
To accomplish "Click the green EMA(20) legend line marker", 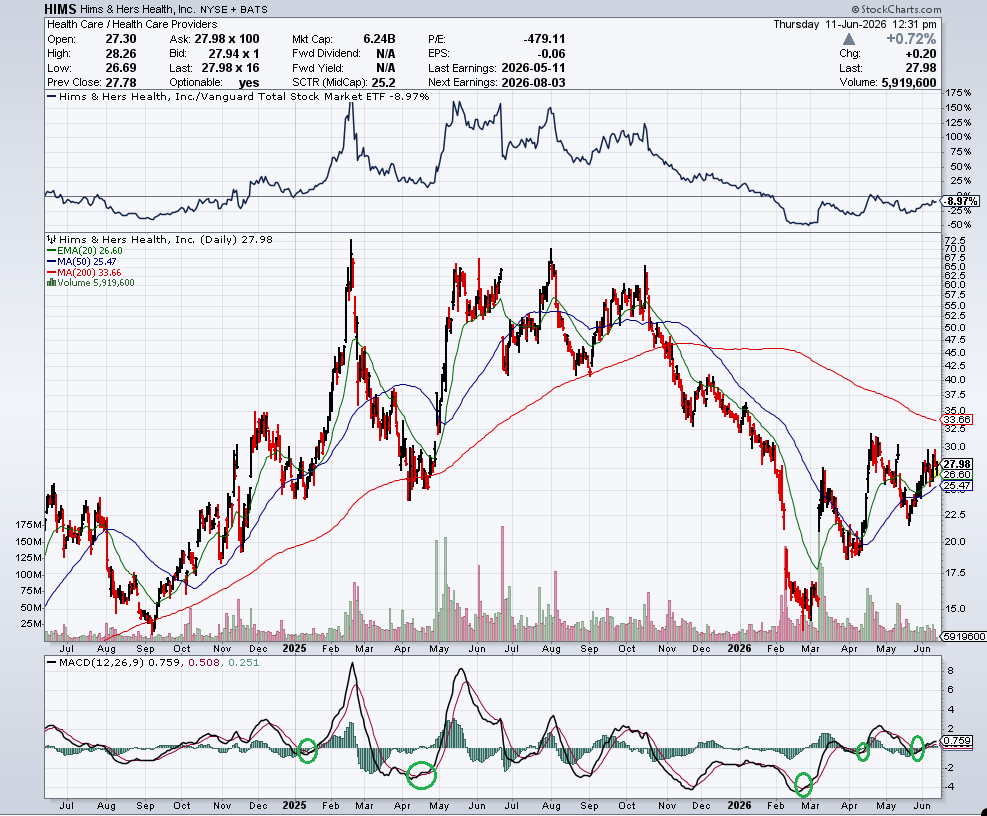I will (52, 251).
